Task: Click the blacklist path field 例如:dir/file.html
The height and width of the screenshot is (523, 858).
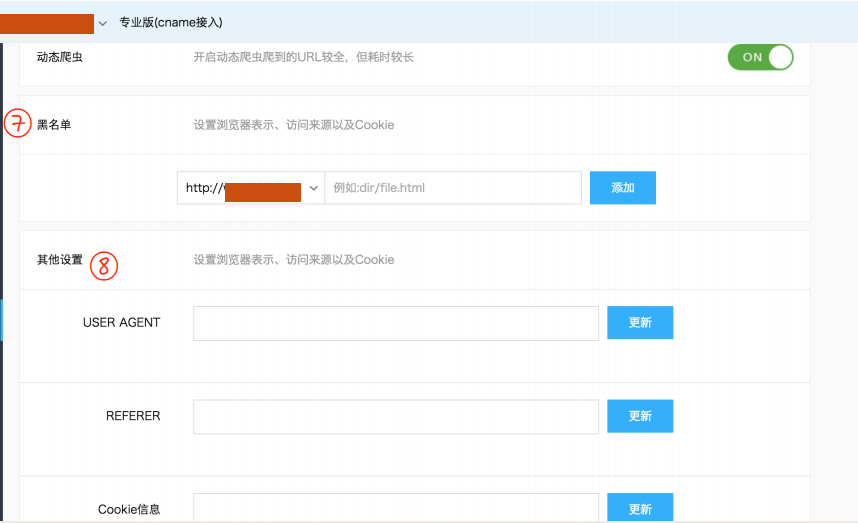Action: coord(453,188)
